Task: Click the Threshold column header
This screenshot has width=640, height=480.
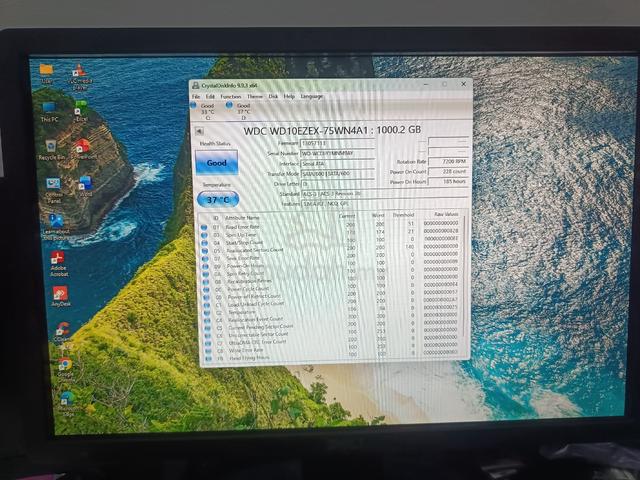Action: tap(403, 215)
